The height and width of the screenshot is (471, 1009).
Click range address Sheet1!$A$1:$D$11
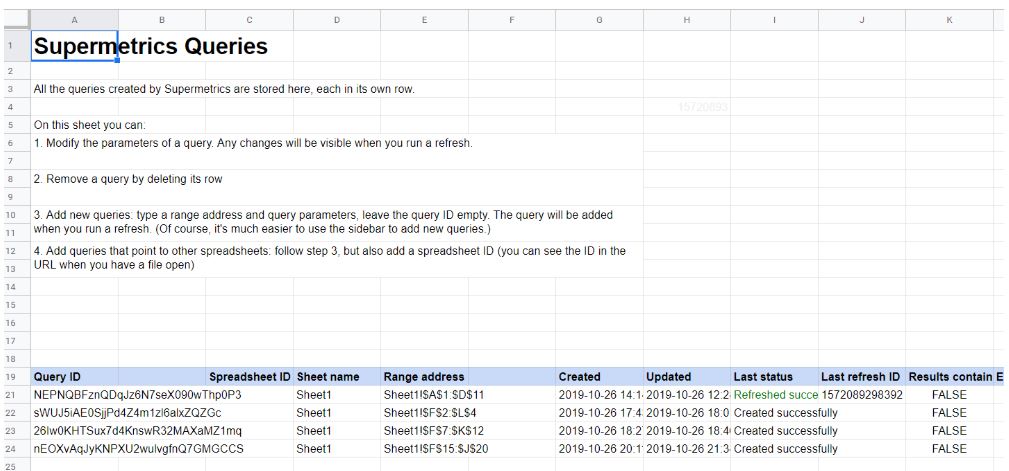coord(433,394)
